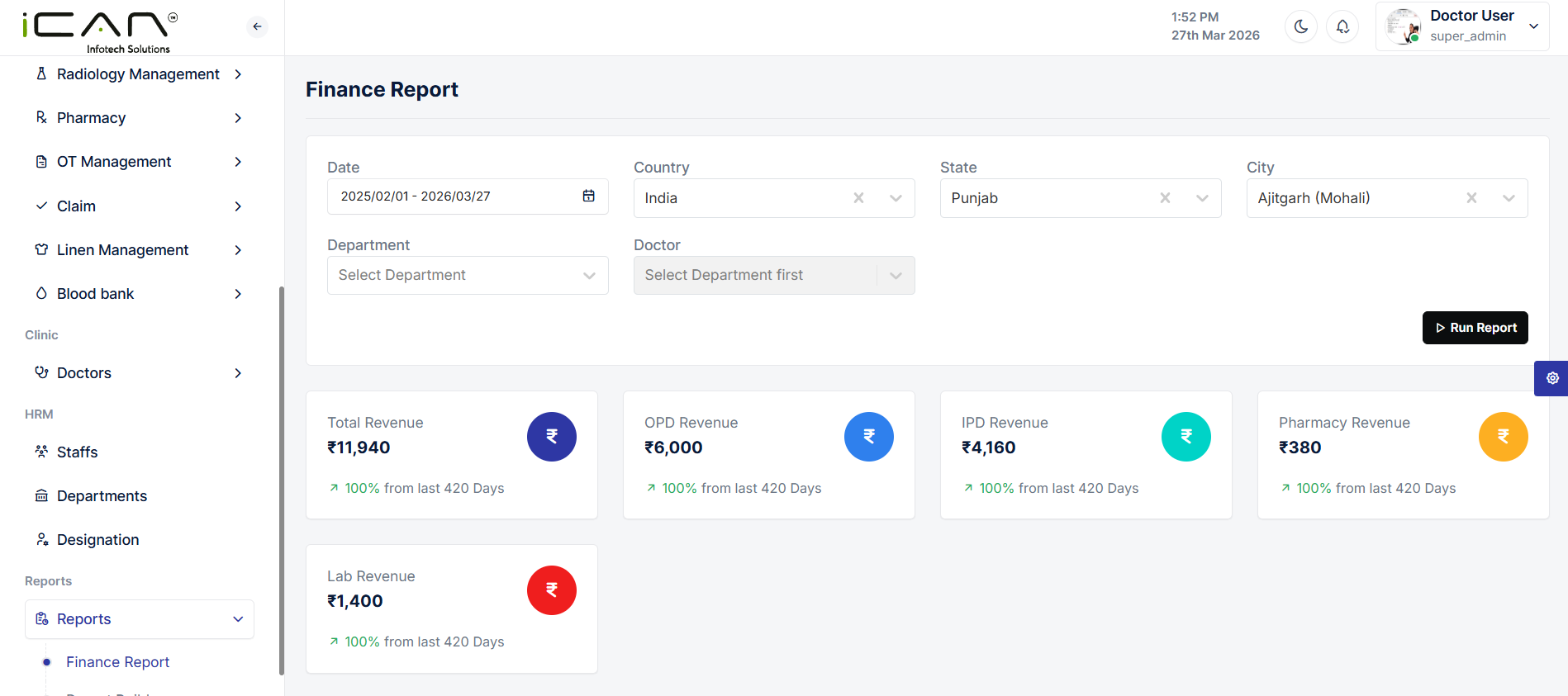Open the Doctor User profile menu
1568x696 pixels.
click(1461, 26)
